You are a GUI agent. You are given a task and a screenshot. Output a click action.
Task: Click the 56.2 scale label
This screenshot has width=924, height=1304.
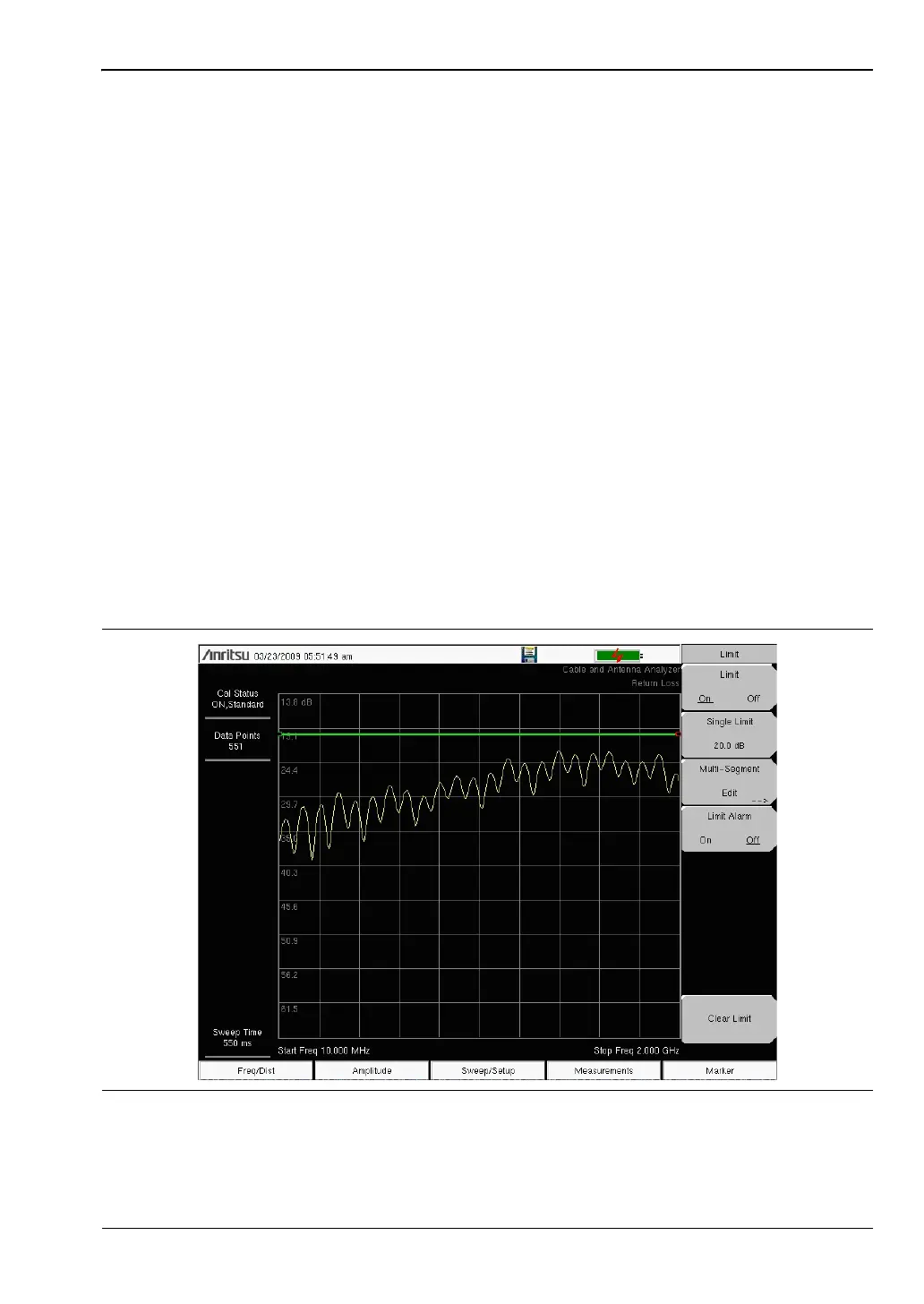tap(289, 974)
